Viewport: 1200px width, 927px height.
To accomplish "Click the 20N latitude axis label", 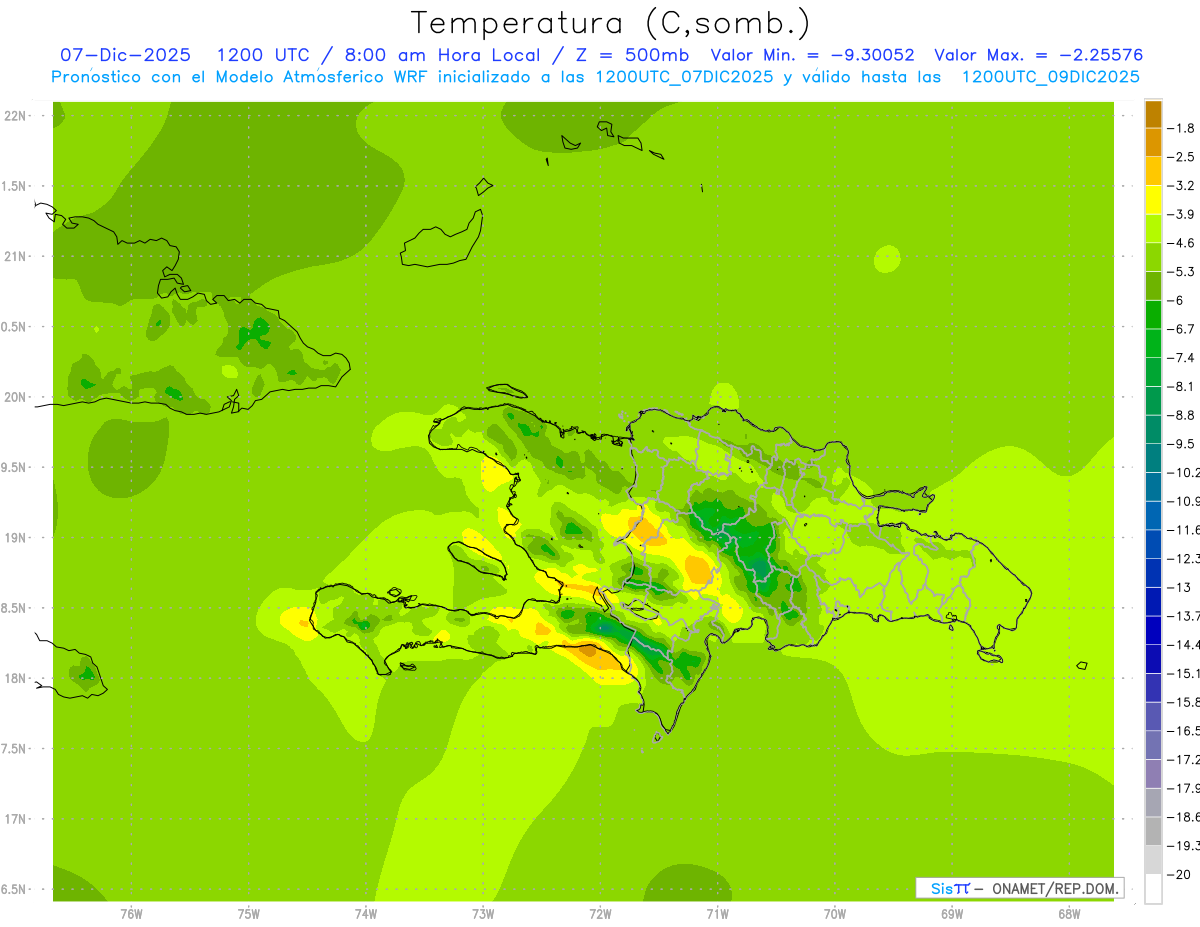I will pos(16,397).
